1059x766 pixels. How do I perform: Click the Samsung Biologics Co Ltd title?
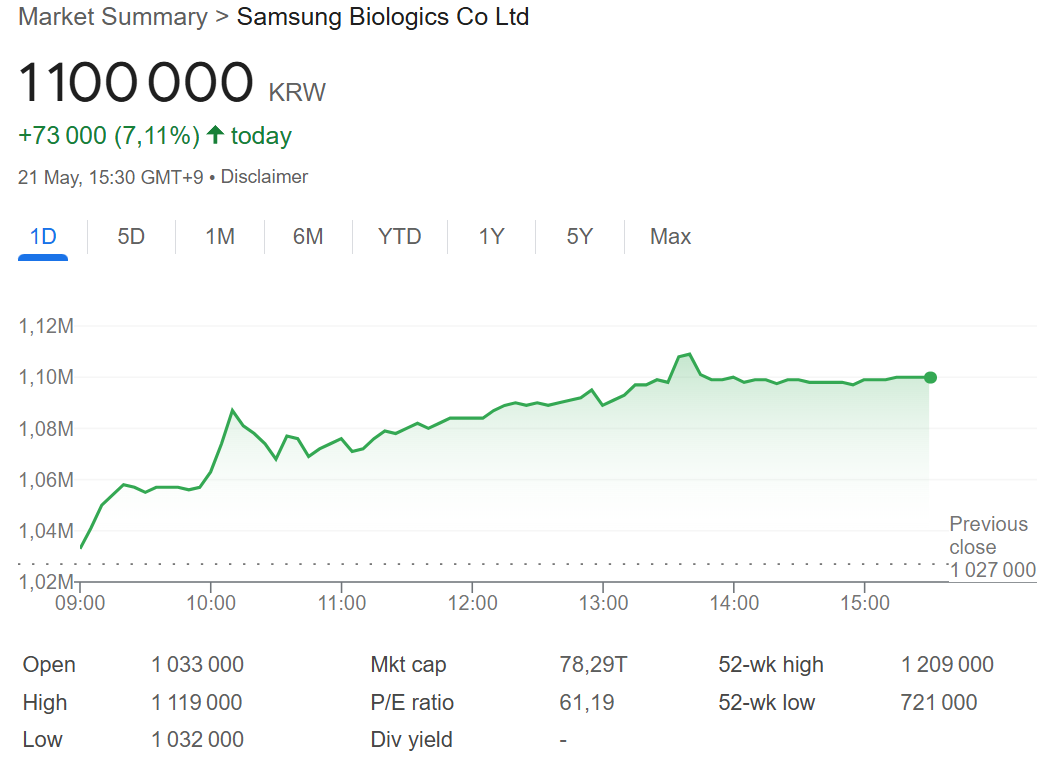383,17
